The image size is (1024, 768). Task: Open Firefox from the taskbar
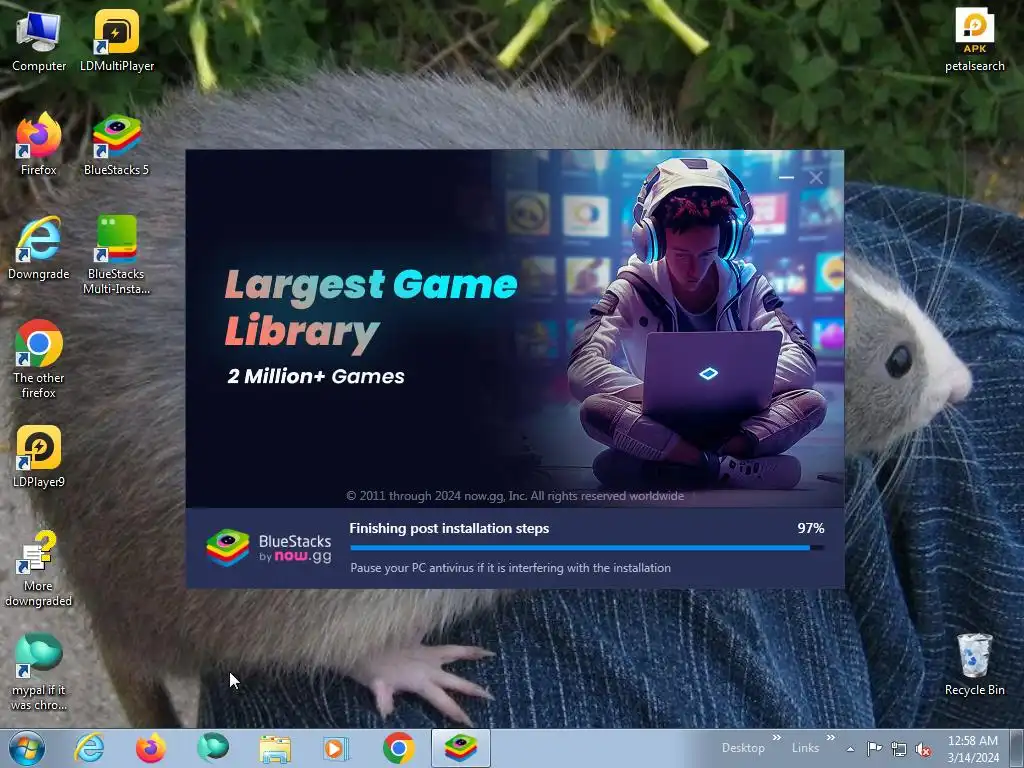pyautogui.click(x=151, y=748)
